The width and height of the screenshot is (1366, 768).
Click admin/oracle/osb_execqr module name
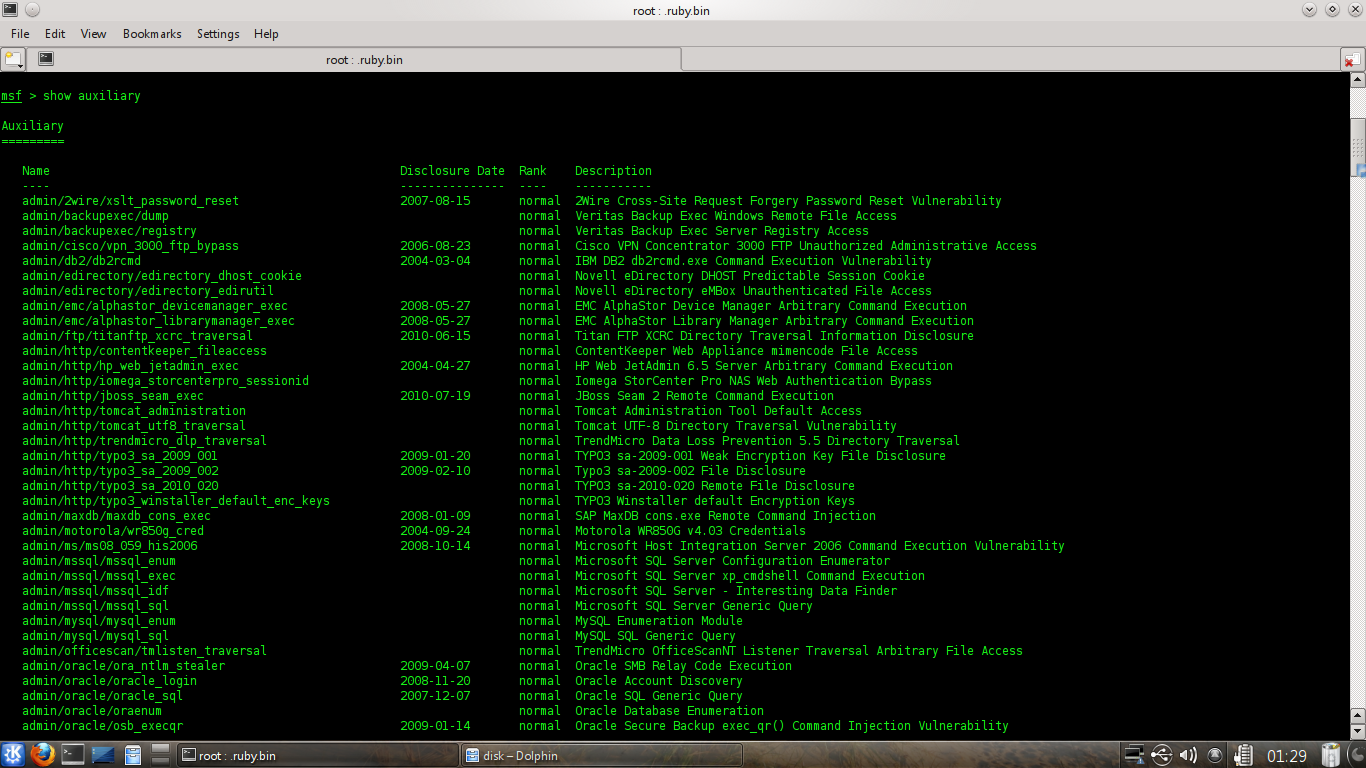coord(103,726)
